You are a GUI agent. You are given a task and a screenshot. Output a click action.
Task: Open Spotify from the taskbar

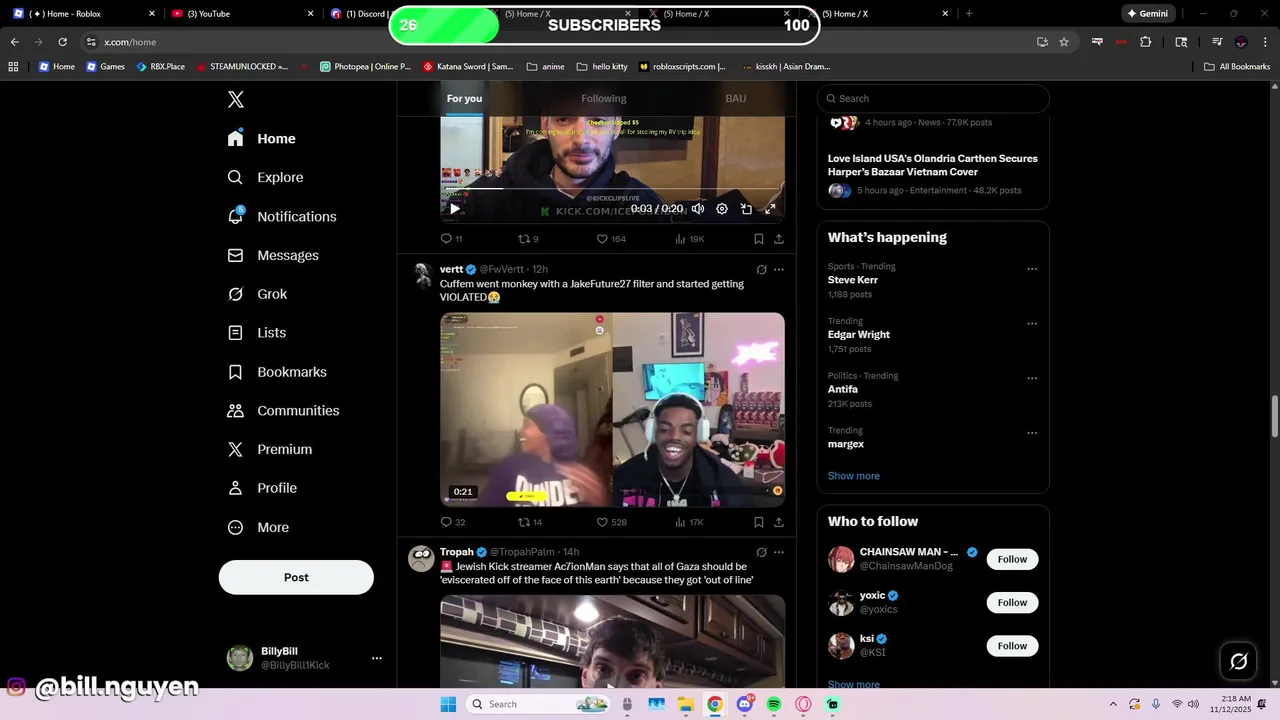click(x=774, y=704)
